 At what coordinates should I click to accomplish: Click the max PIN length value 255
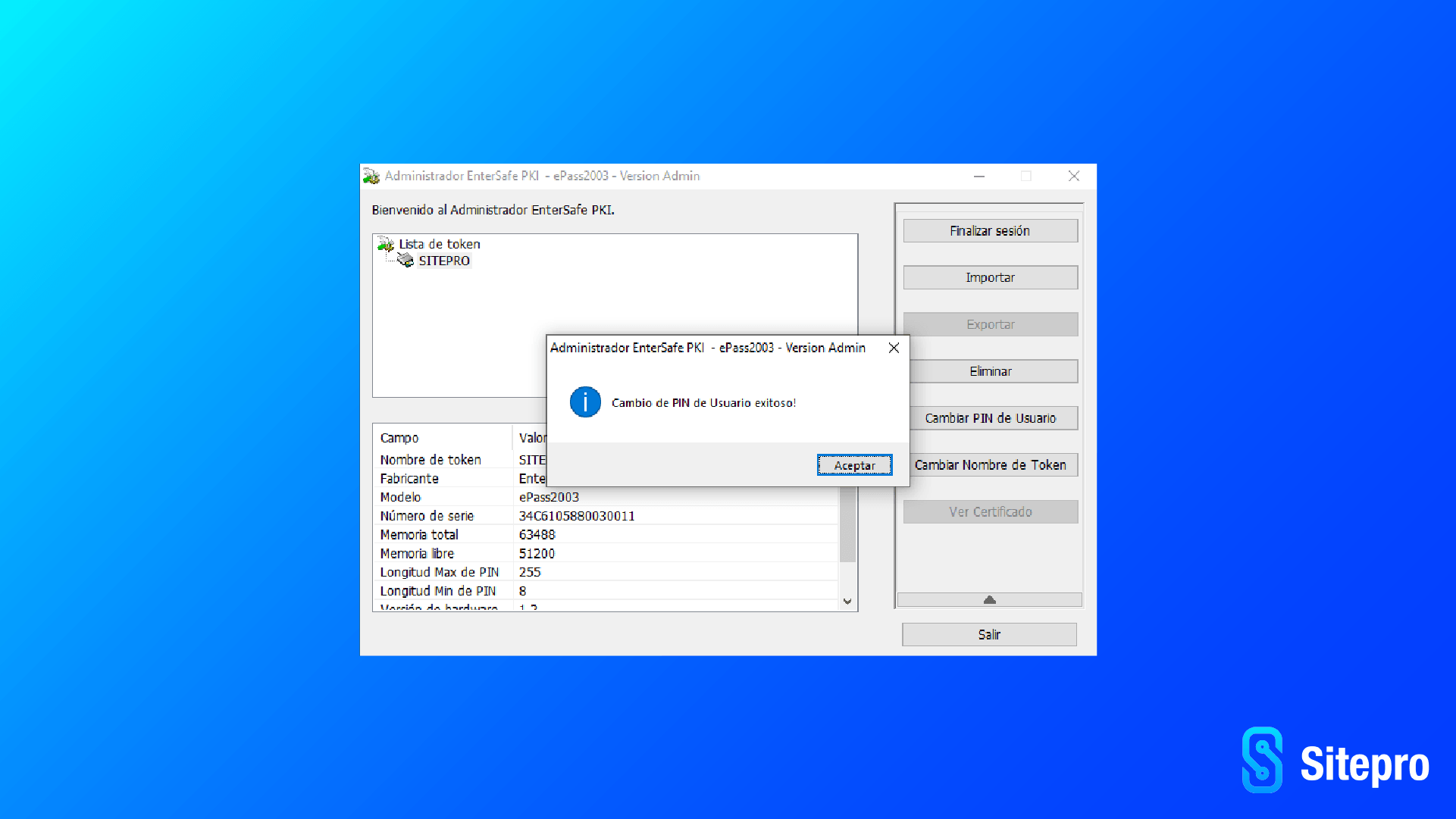(x=530, y=572)
